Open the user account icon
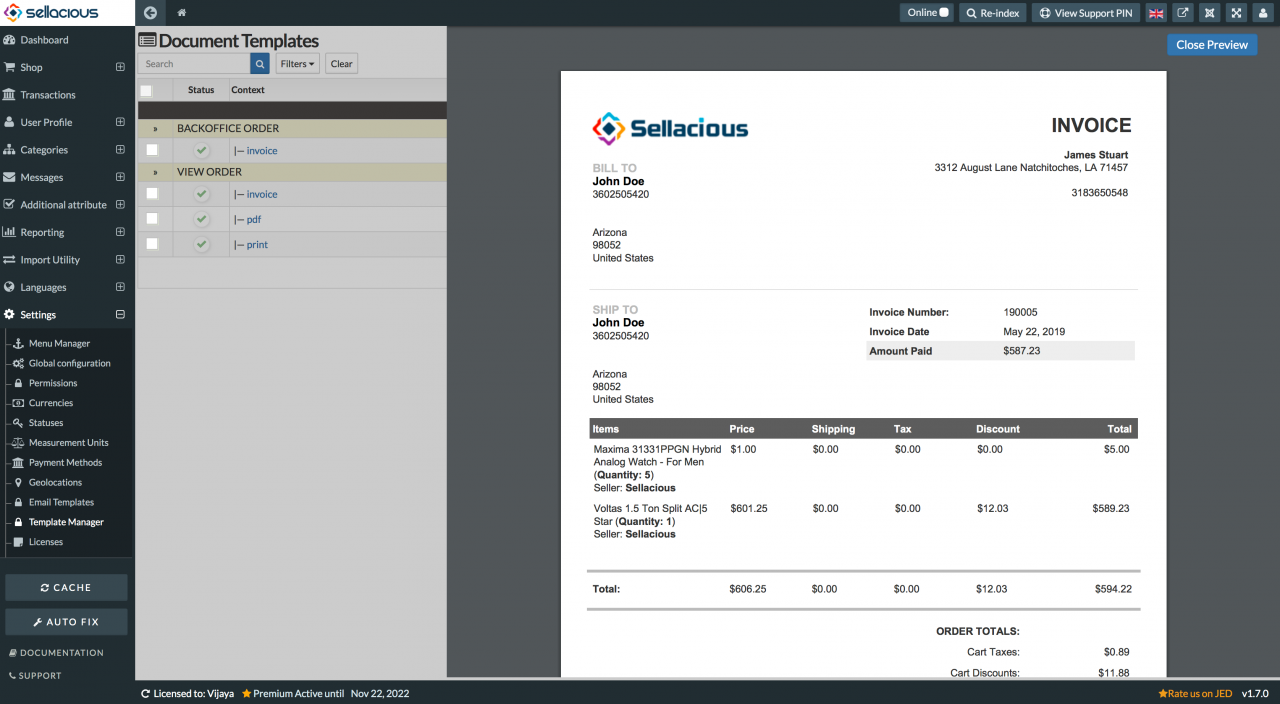This screenshot has width=1280, height=704. pyautogui.click(x=1264, y=13)
